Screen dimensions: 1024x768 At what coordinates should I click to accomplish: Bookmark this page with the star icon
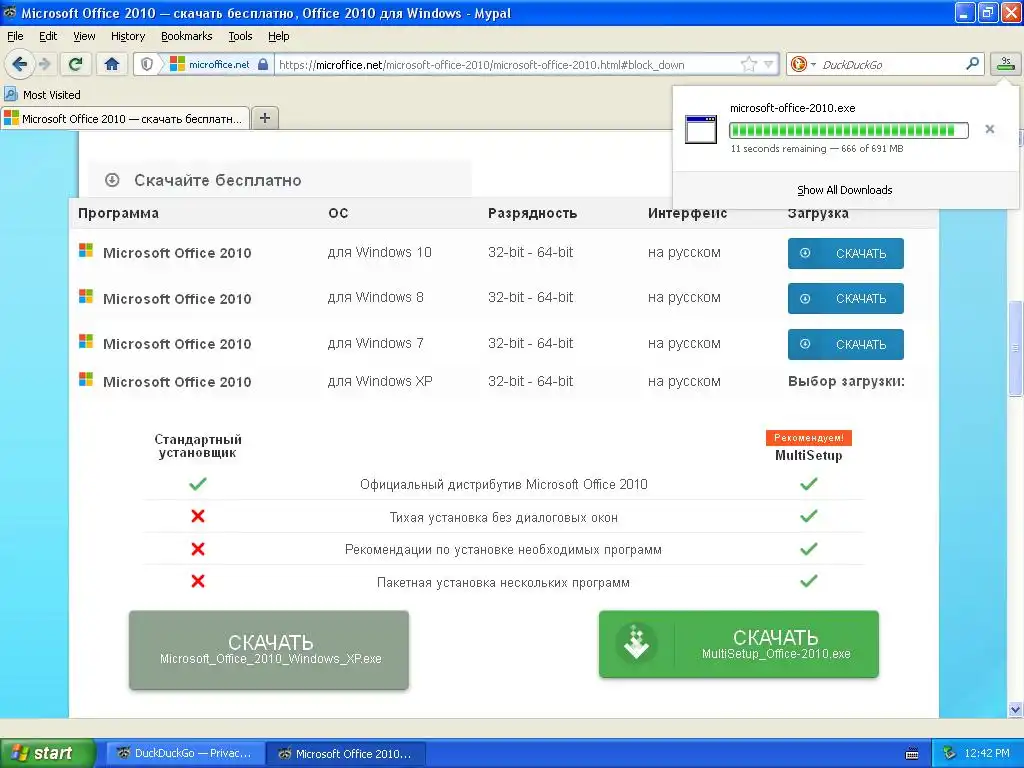[x=748, y=64]
